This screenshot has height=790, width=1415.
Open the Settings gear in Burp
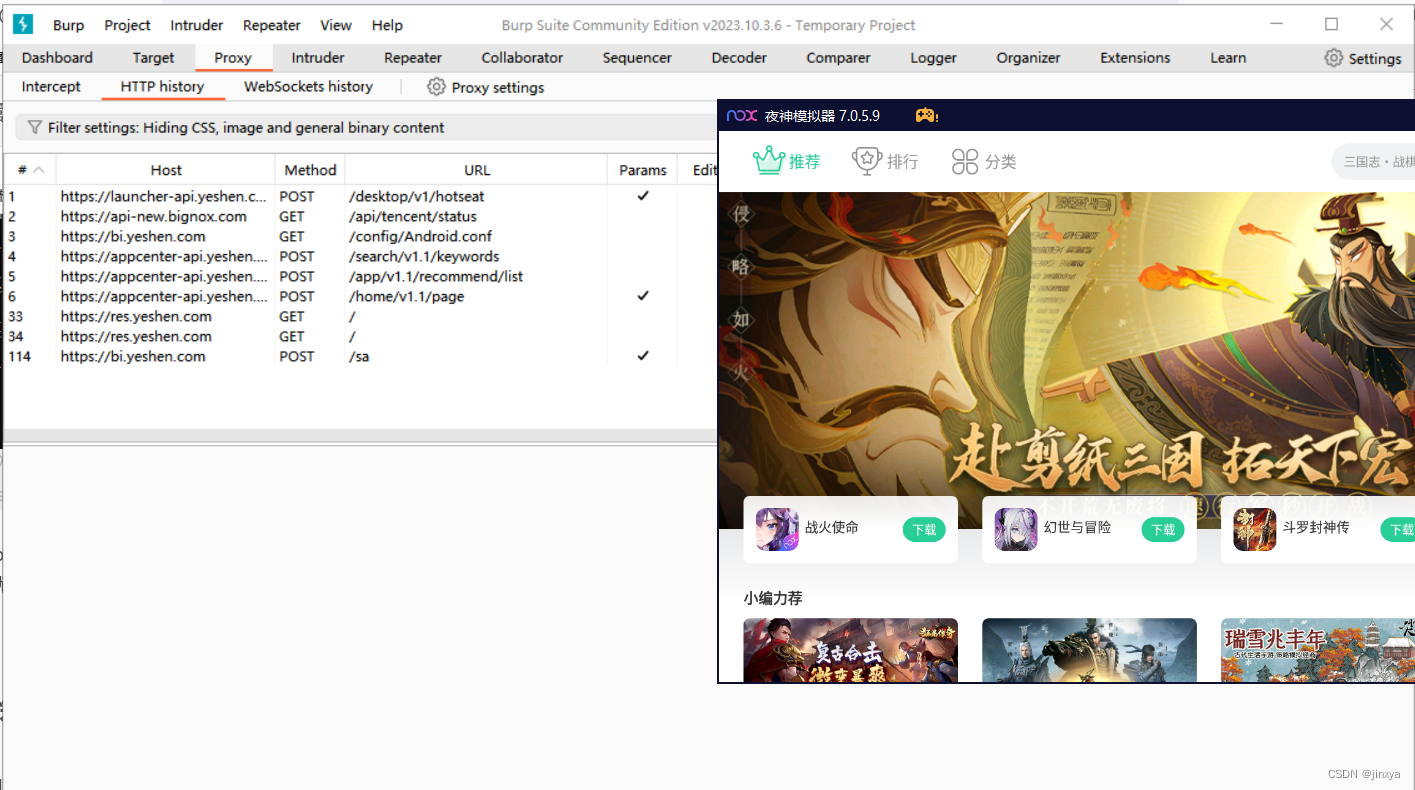pos(1333,58)
